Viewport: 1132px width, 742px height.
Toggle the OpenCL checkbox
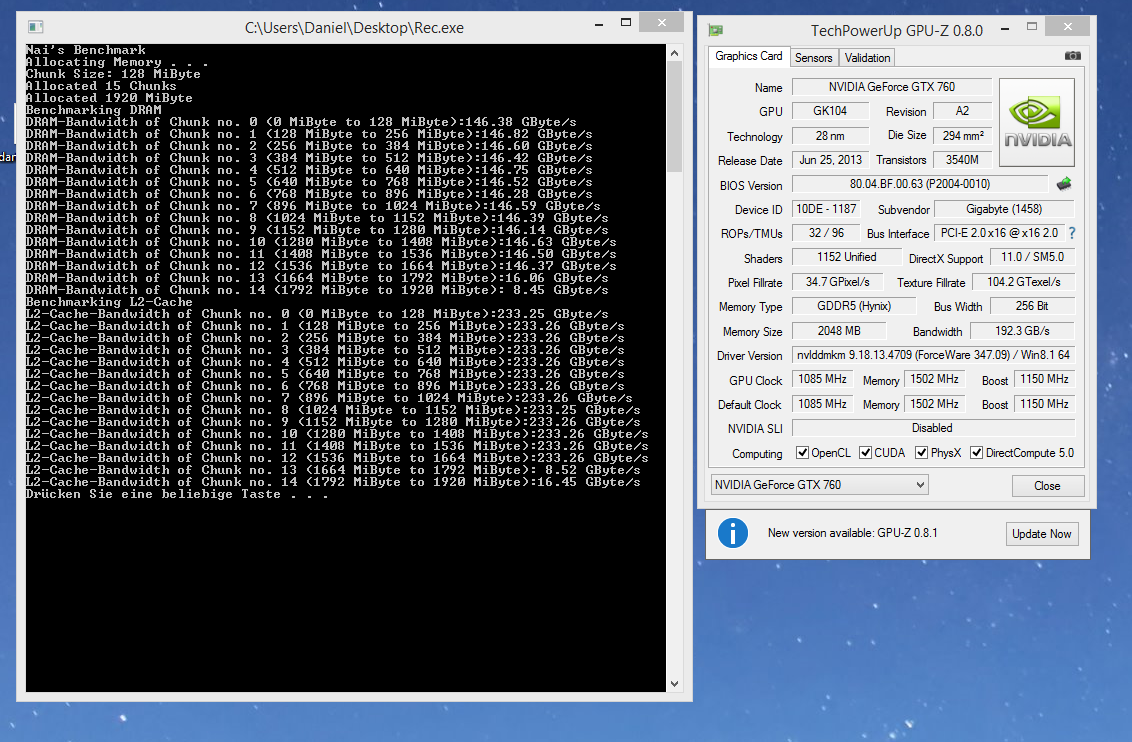[802, 453]
